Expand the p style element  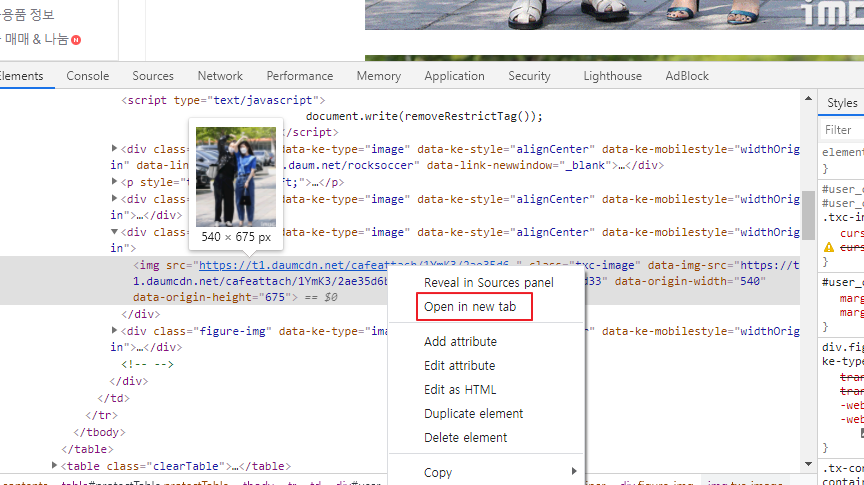(114, 181)
